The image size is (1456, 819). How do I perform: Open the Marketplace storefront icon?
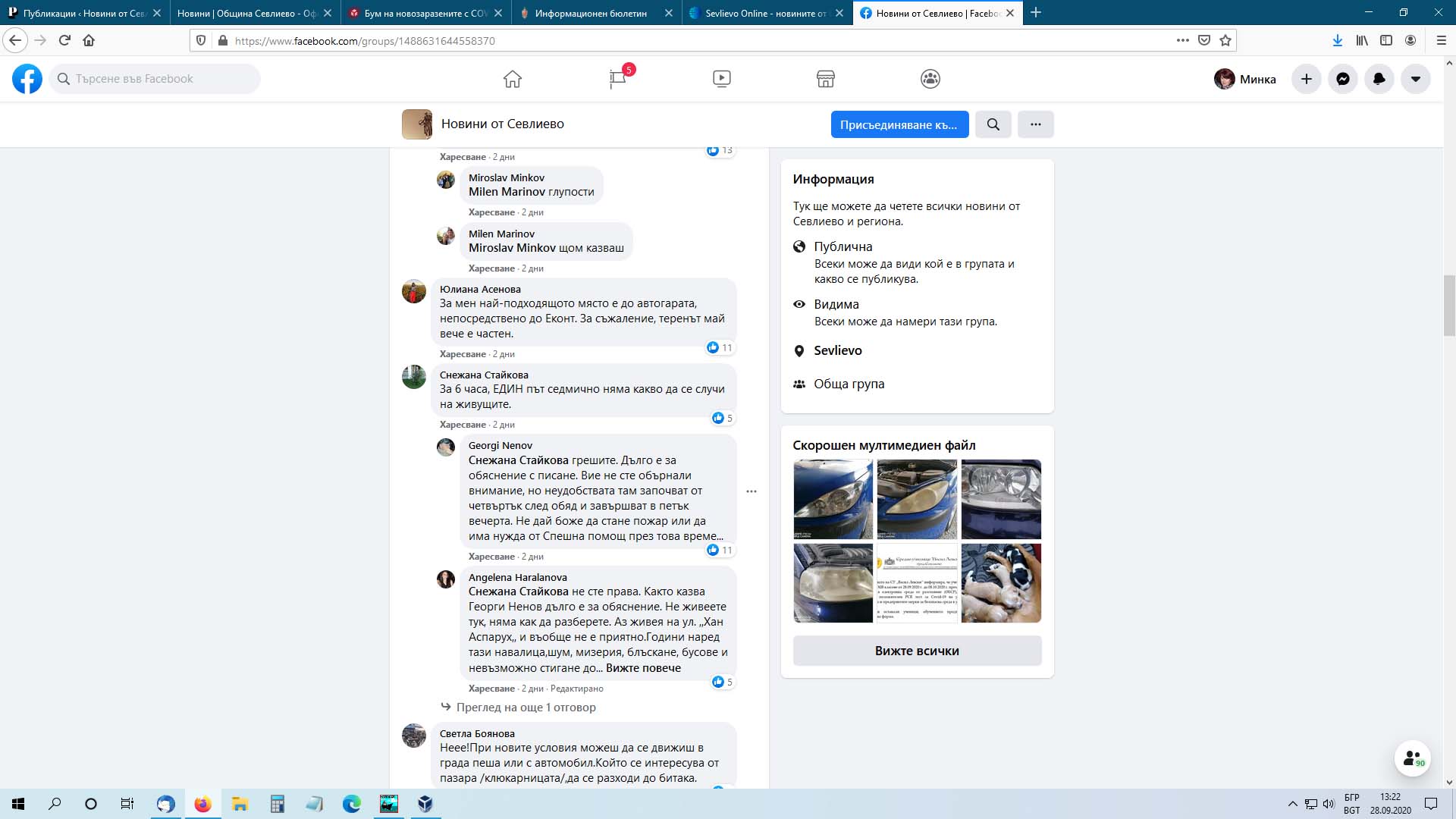coord(826,79)
